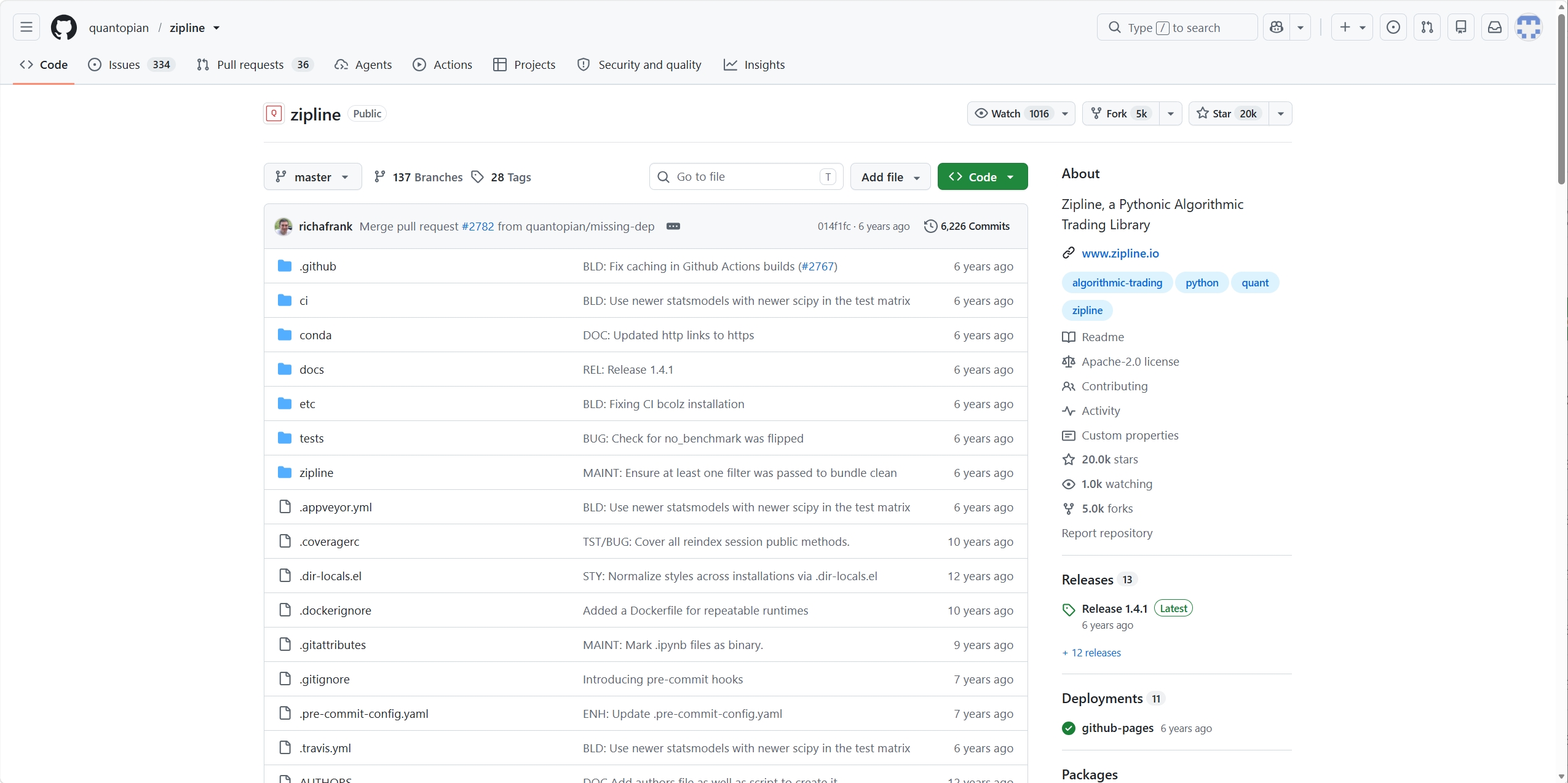
Task: Open the Projects tab
Action: [x=524, y=65]
